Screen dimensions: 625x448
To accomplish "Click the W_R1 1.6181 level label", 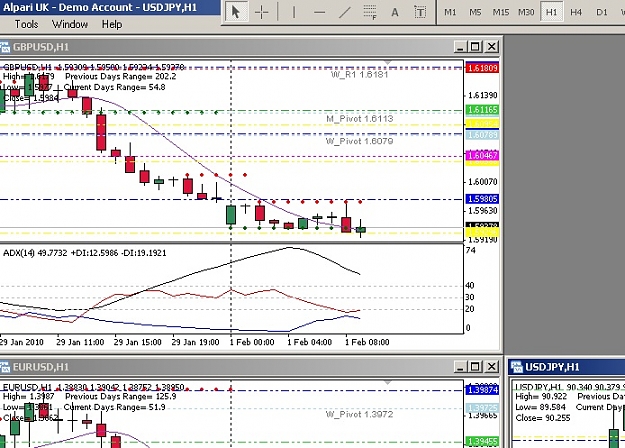I will (x=360, y=75).
